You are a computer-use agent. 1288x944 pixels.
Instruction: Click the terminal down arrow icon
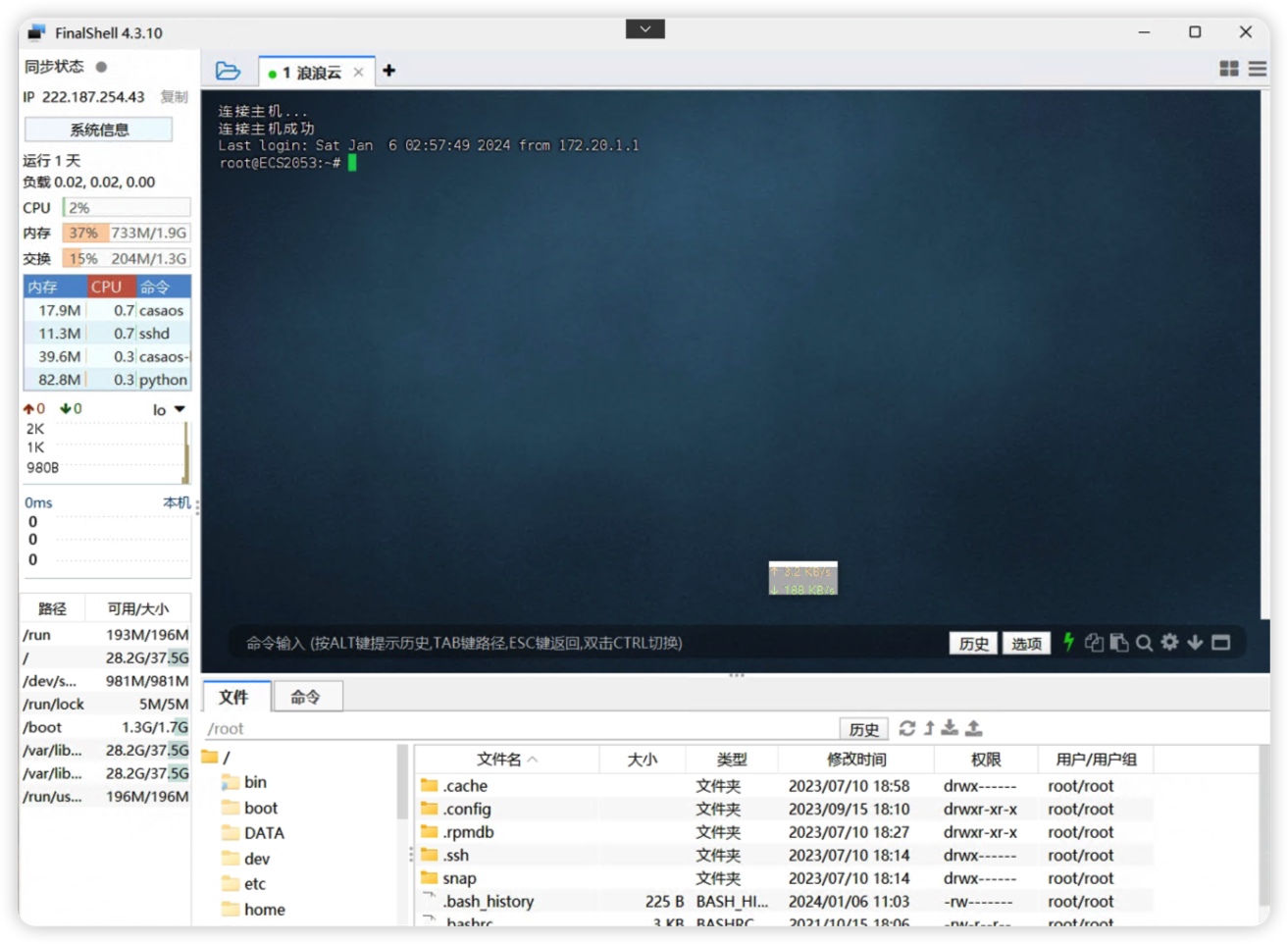click(1195, 642)
